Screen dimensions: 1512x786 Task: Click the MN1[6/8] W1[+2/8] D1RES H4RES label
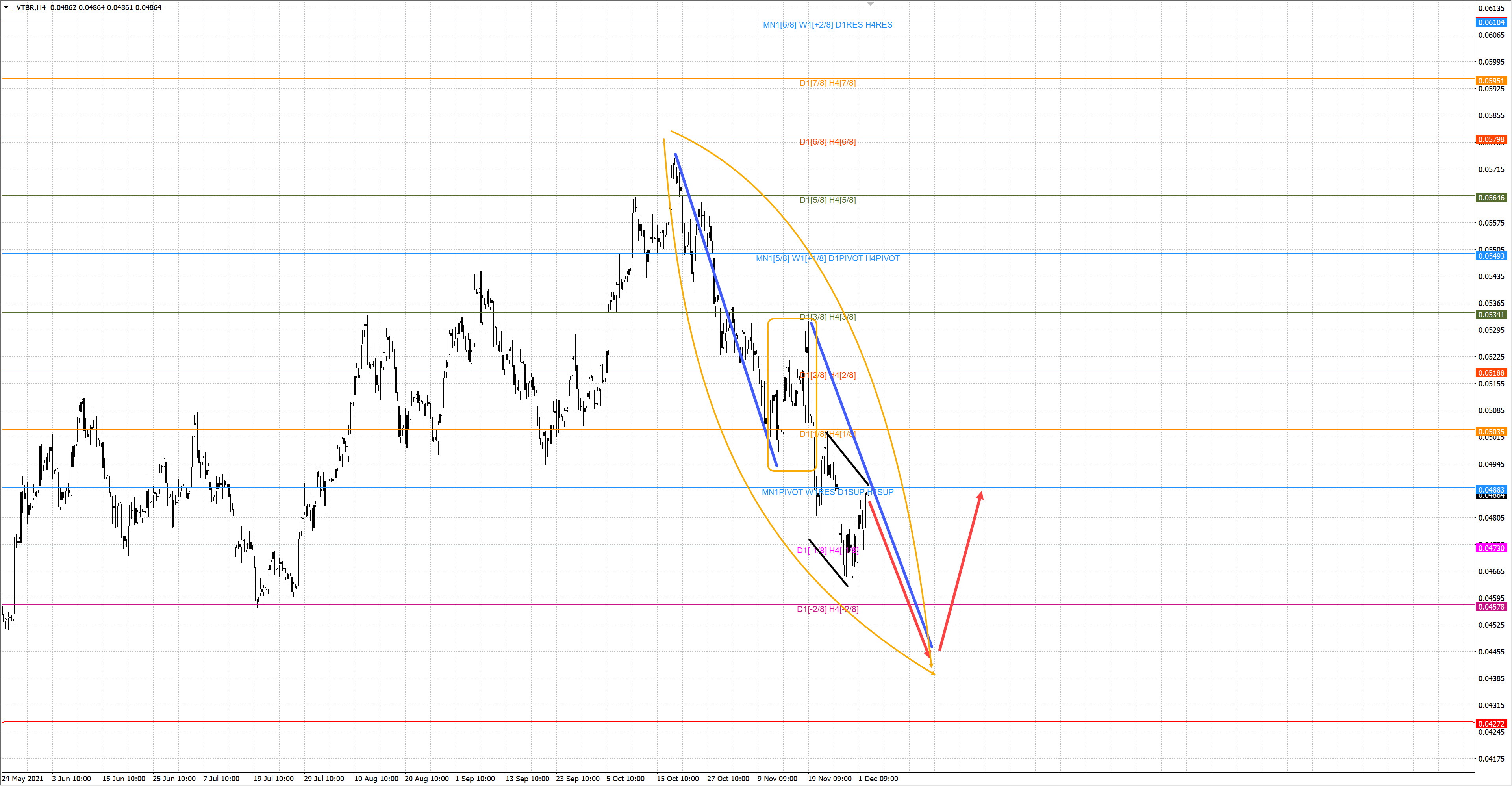point(827,25)
